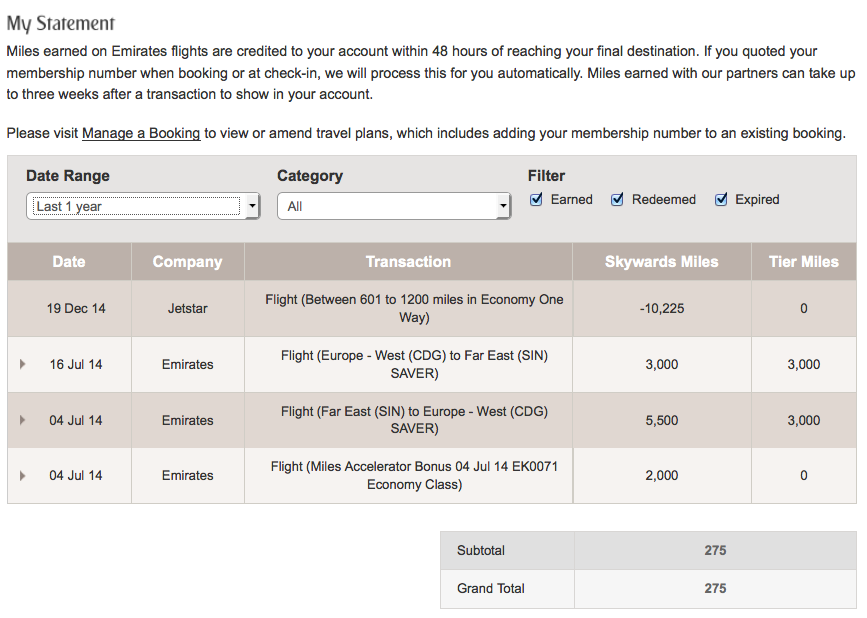867x618 pixels.
Task: Click the Tier Miles column header
Action: click(804, 261)
